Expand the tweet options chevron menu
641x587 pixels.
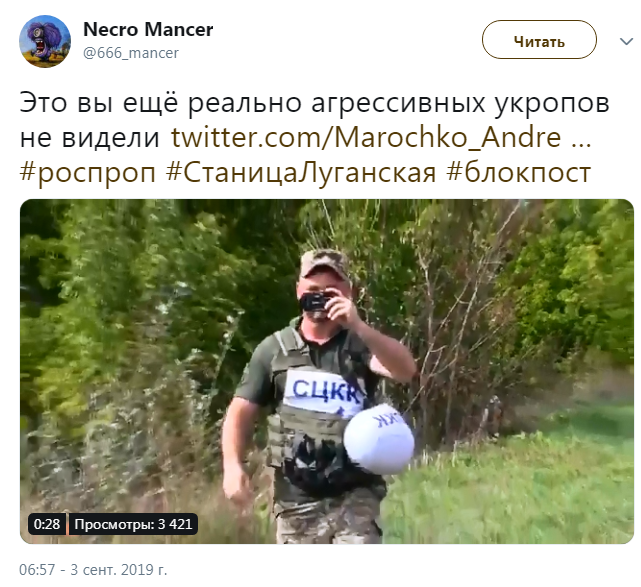[626, 41]
